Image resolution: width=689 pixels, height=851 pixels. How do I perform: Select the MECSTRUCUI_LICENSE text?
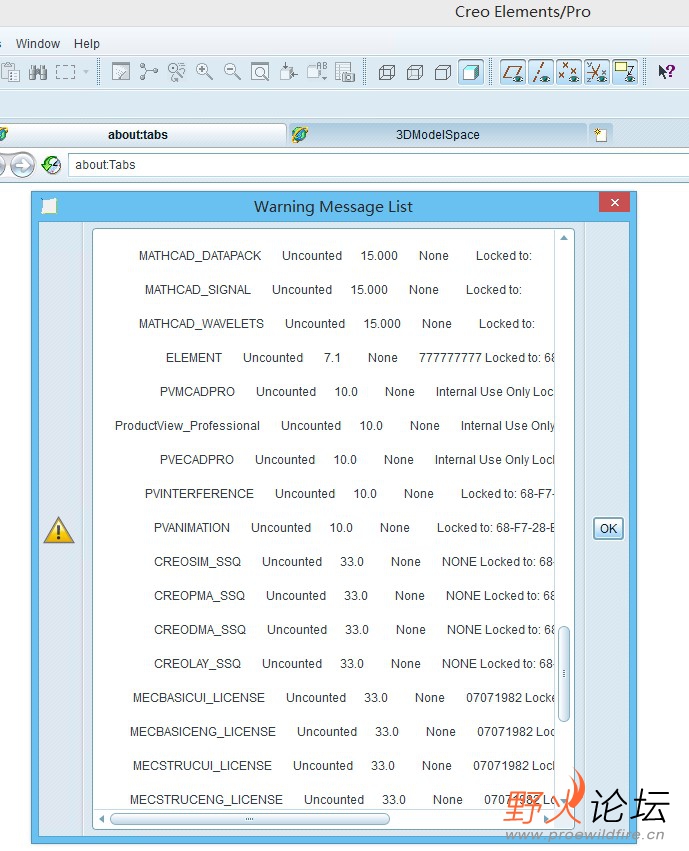[202, 766]
